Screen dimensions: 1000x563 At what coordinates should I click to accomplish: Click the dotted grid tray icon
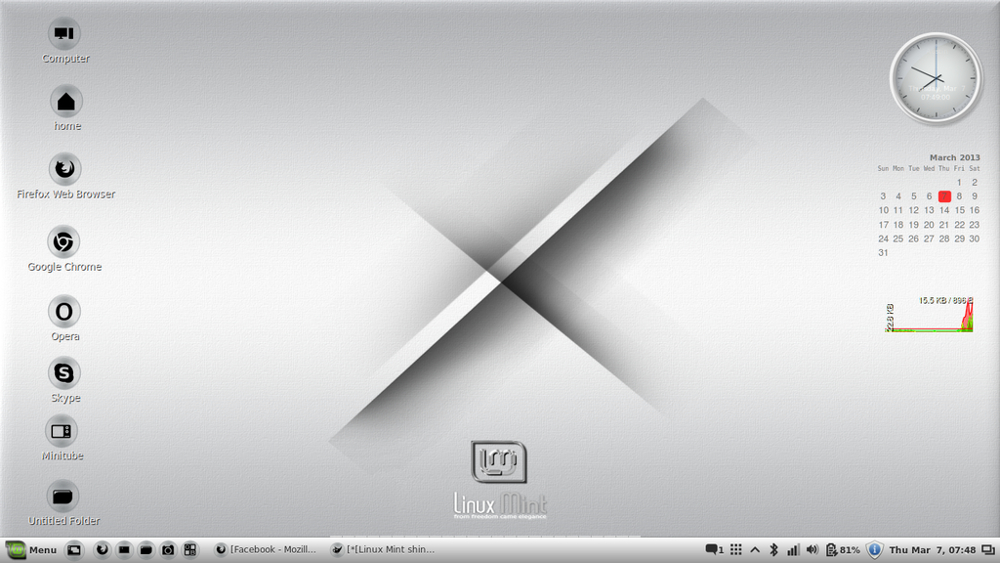tap(736, 550)
